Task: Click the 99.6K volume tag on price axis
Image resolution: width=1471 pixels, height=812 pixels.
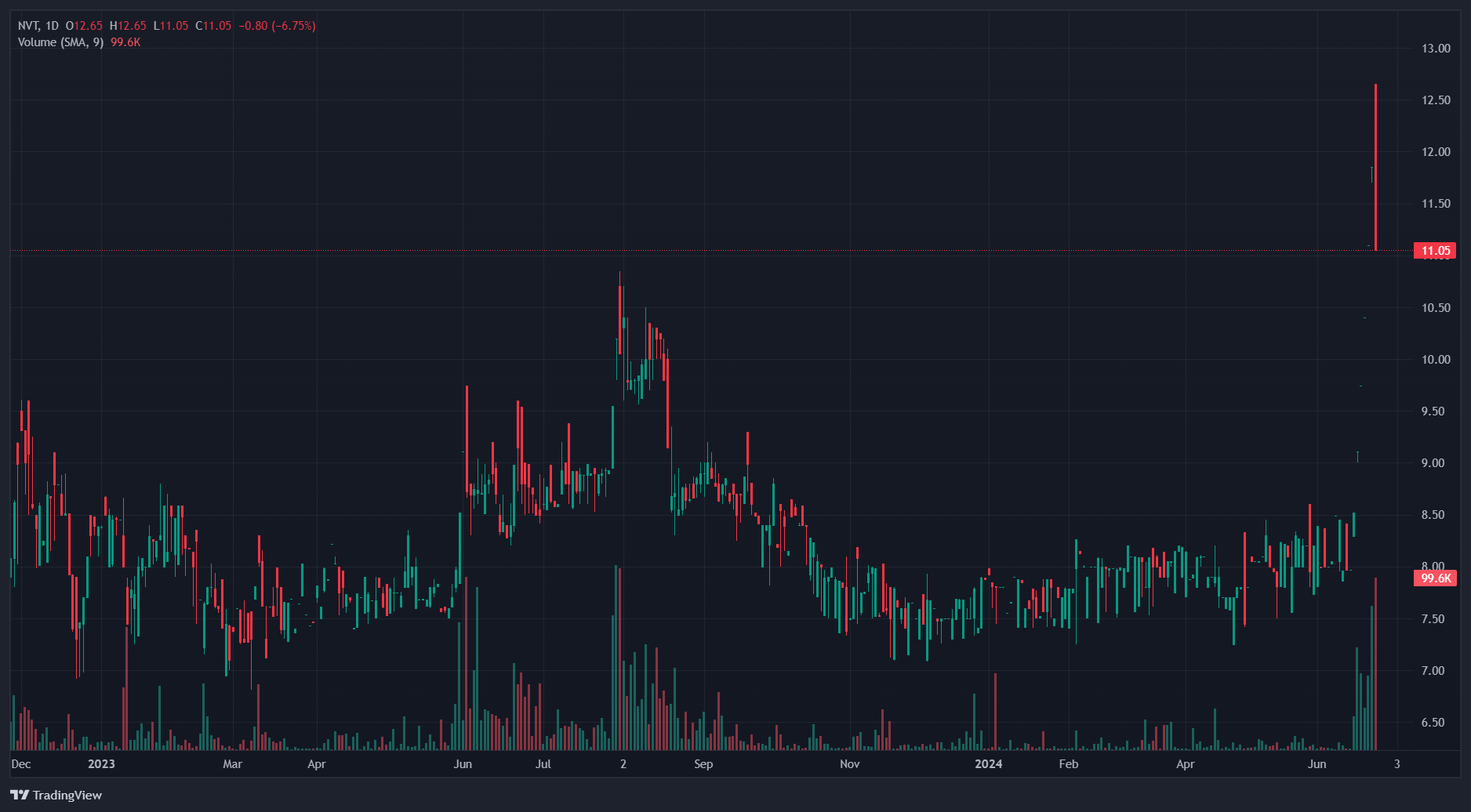Action: [1435, 578]
